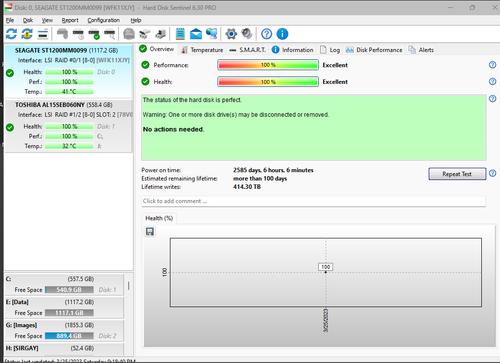Viewport: 500px width, 363px height.
Task: Click the partition list scrollbar handle
Action: click(128, 285)
